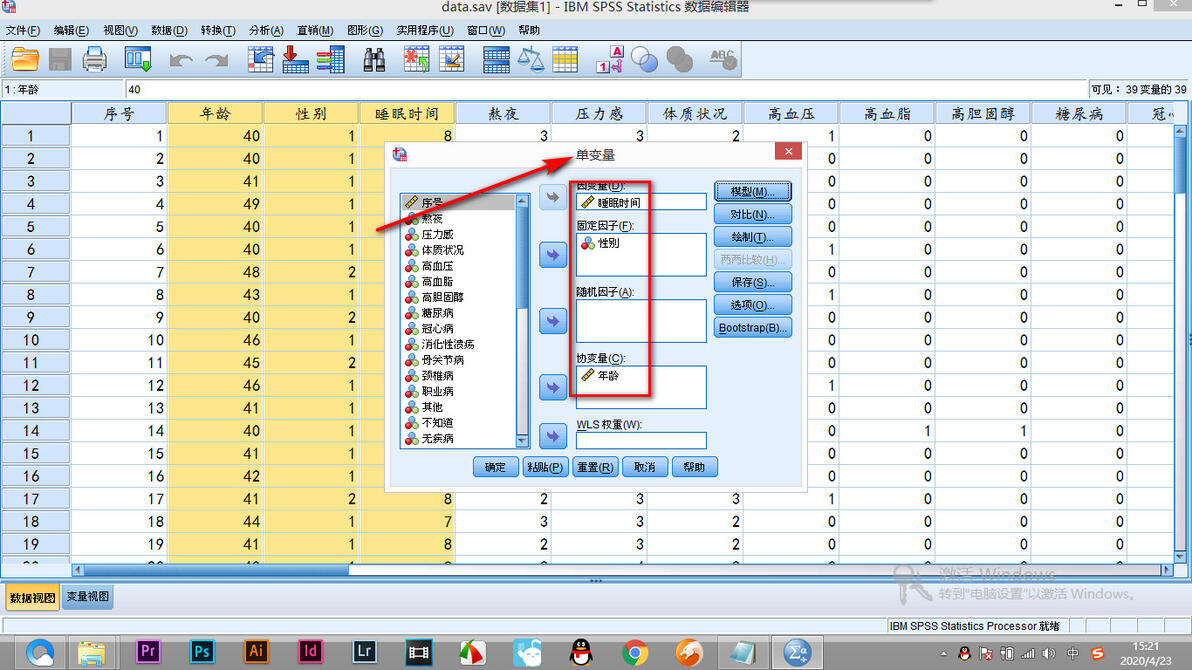The height and width of the screenshot is (670, 1192).
Task: Toggle value labels icon
Action: point(610,59)
